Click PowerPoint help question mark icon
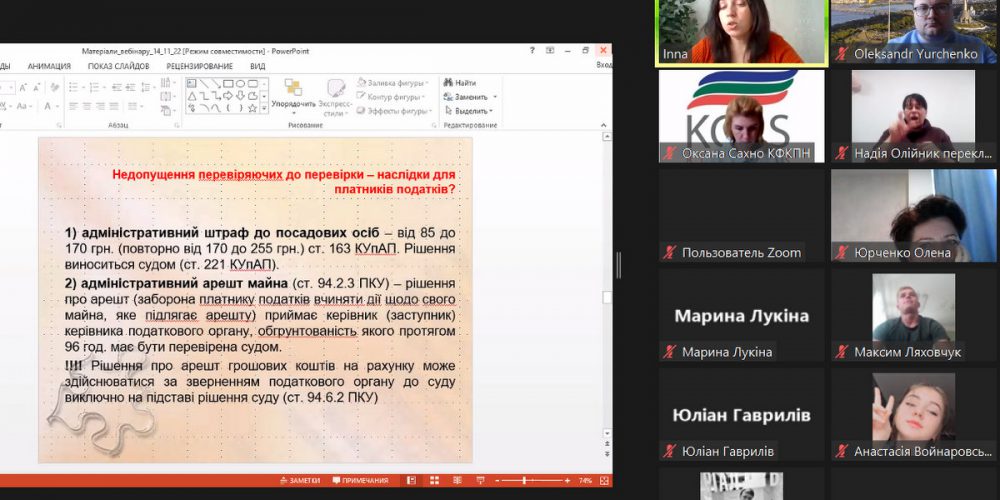Viewport: 1000px width, 500px height. 532,49
